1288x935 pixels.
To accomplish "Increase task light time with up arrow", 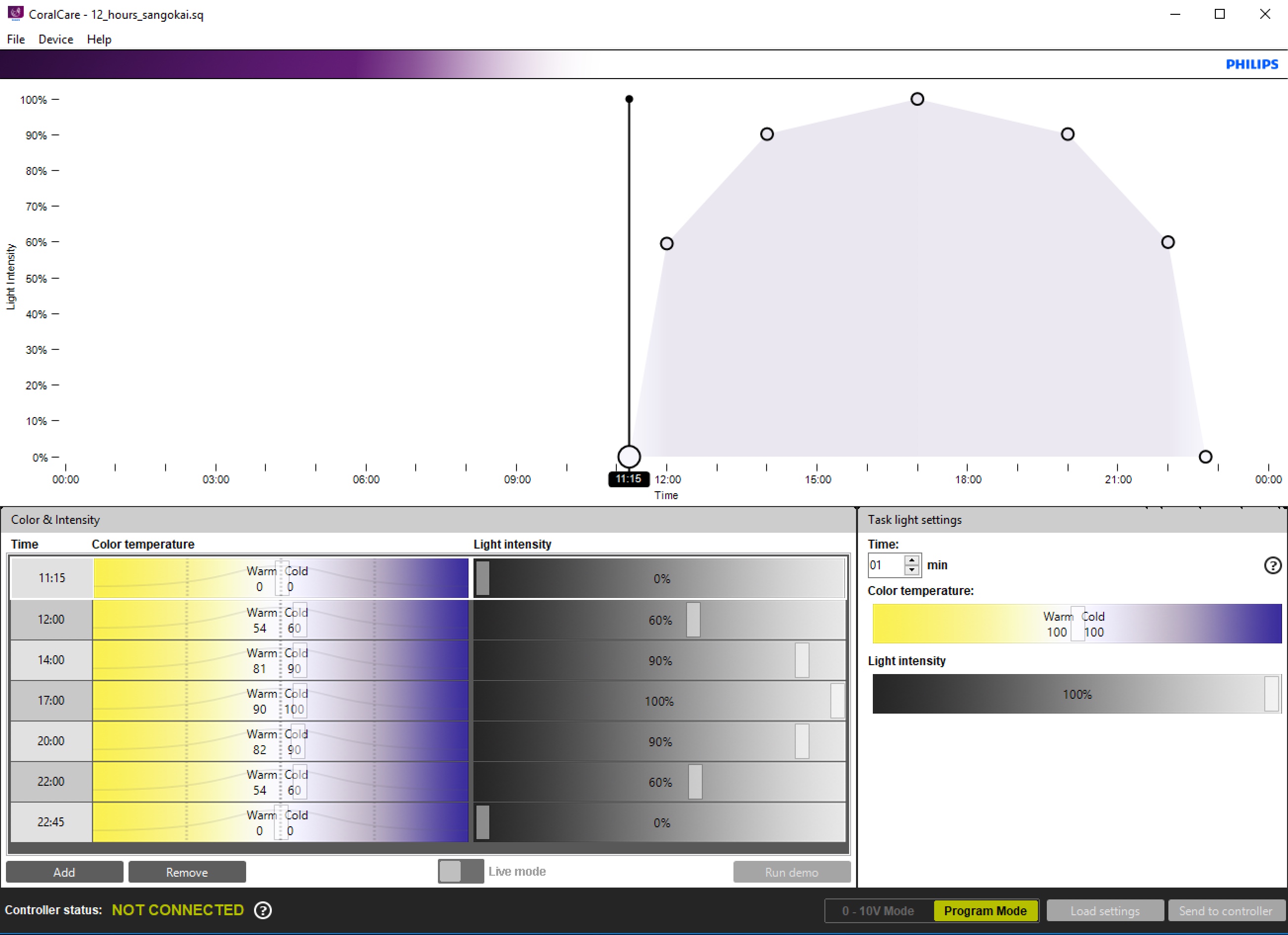I will click(x=911, y=560).
